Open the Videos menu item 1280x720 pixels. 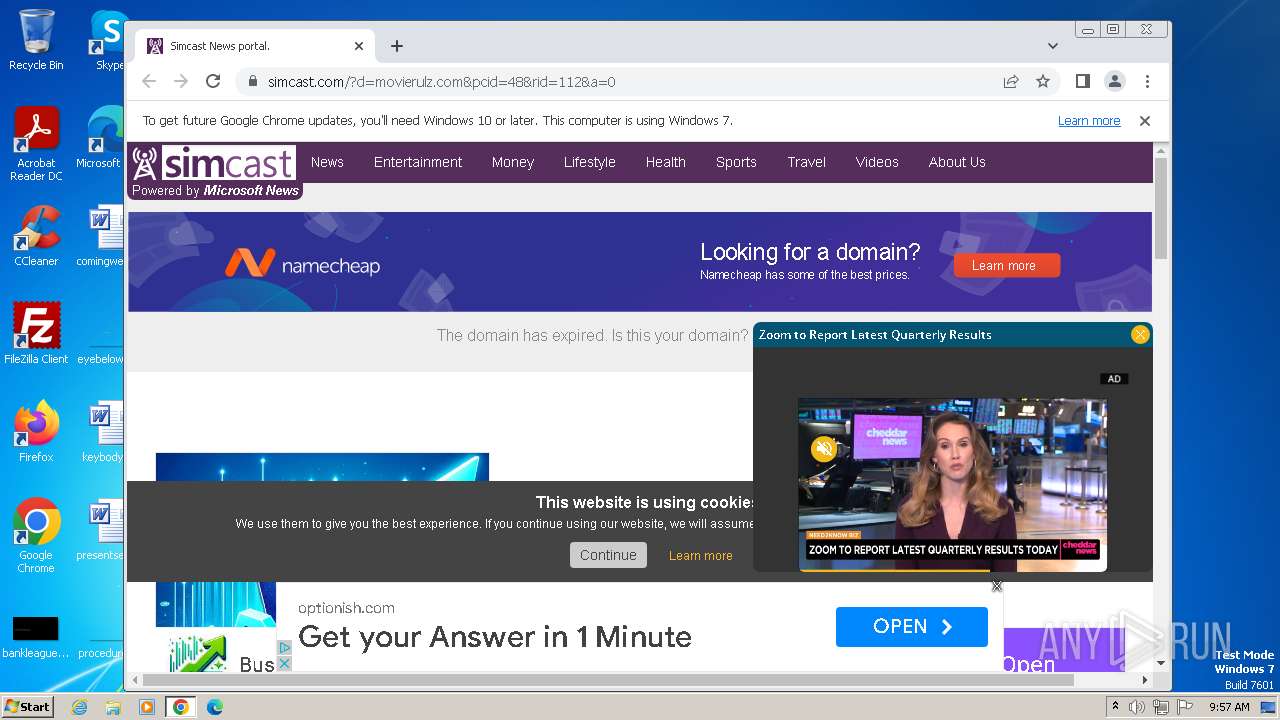coord(877,162)
